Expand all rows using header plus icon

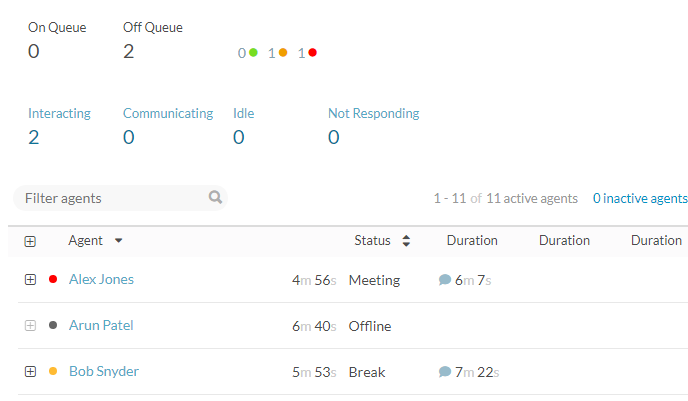[30, 241]
